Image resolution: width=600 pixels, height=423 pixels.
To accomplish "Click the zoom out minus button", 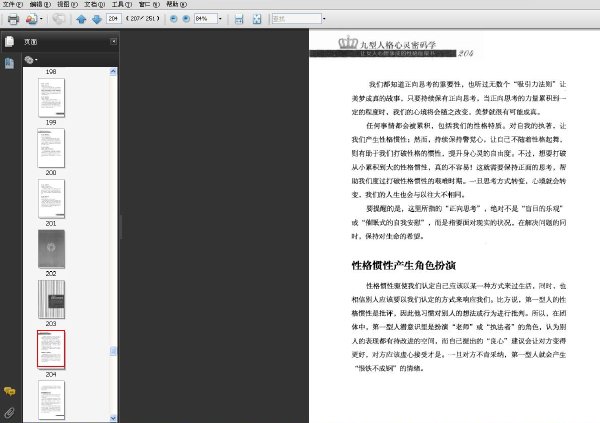I will 173,19.
